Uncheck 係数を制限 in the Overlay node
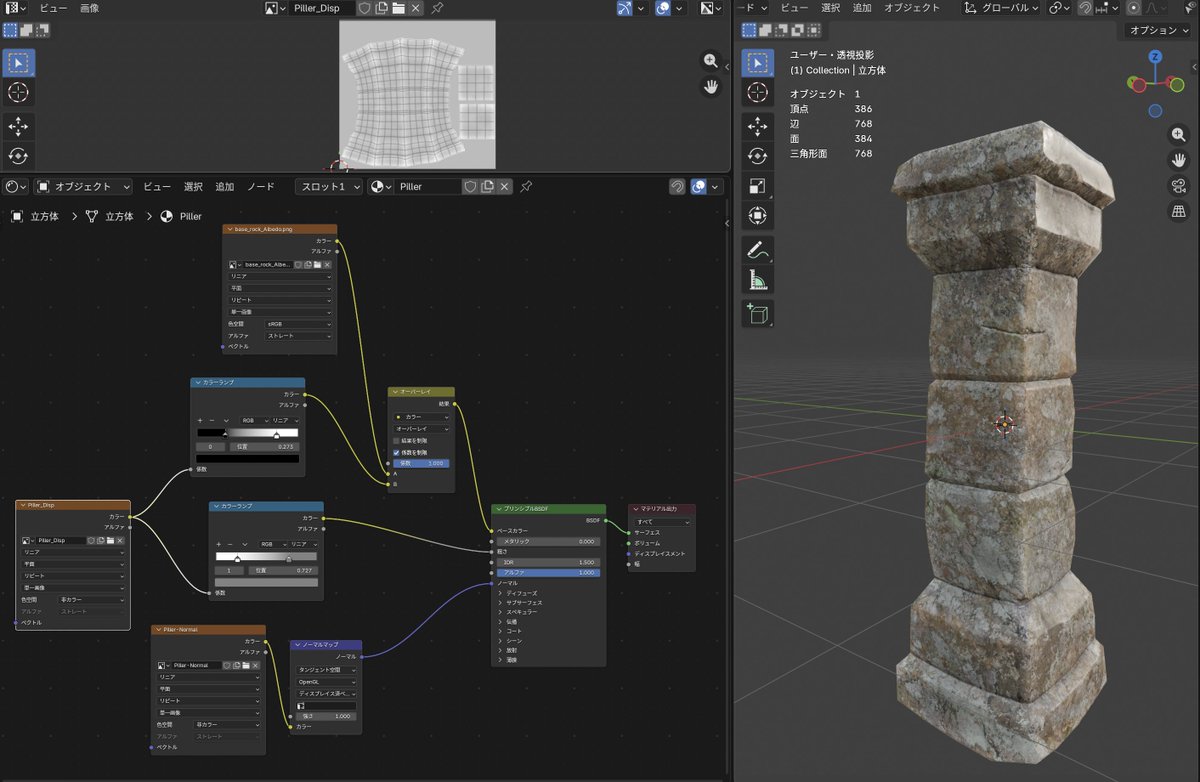Screen dimensions: 1200x782 tap(397, 452)
